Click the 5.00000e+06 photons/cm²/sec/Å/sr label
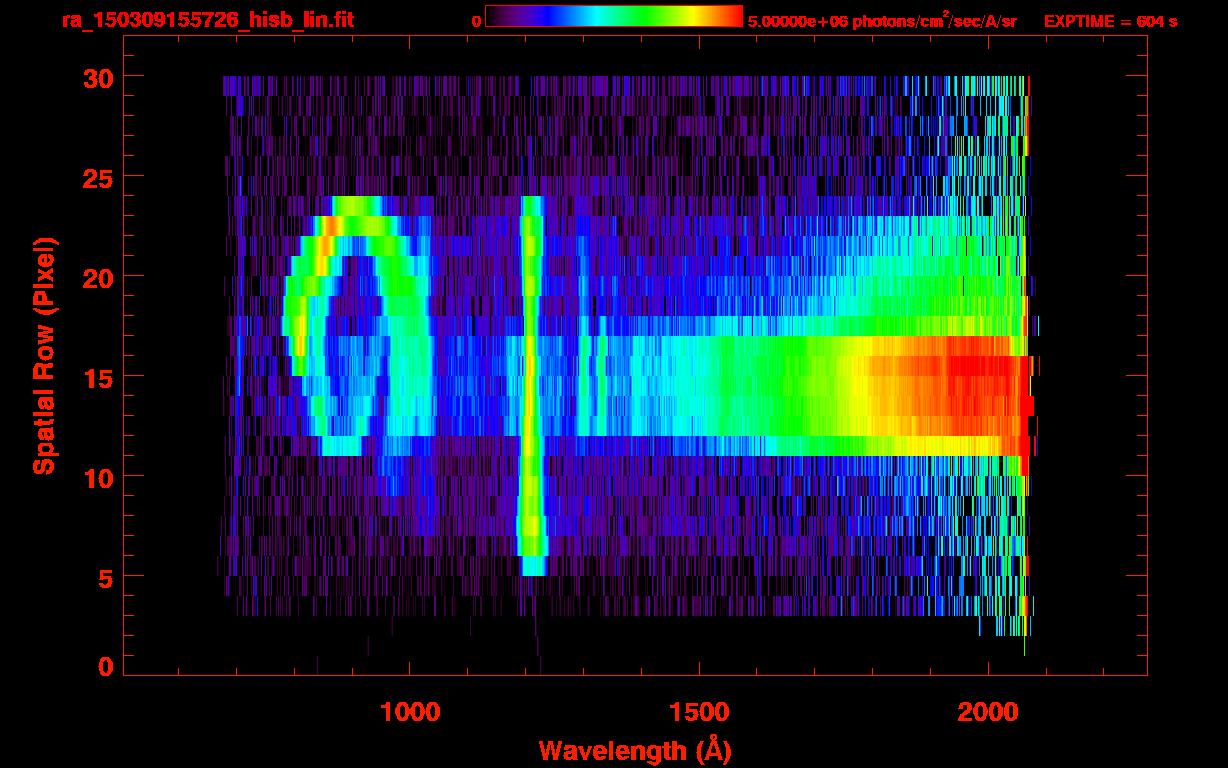This screenshot has width=1228, height=768. tap(882, 19)
